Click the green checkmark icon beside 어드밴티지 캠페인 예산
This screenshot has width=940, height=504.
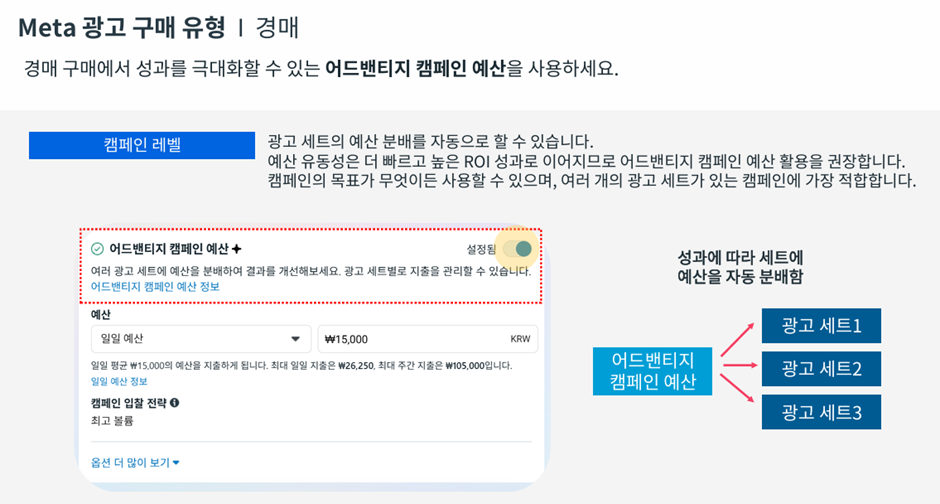click(97, 249)
